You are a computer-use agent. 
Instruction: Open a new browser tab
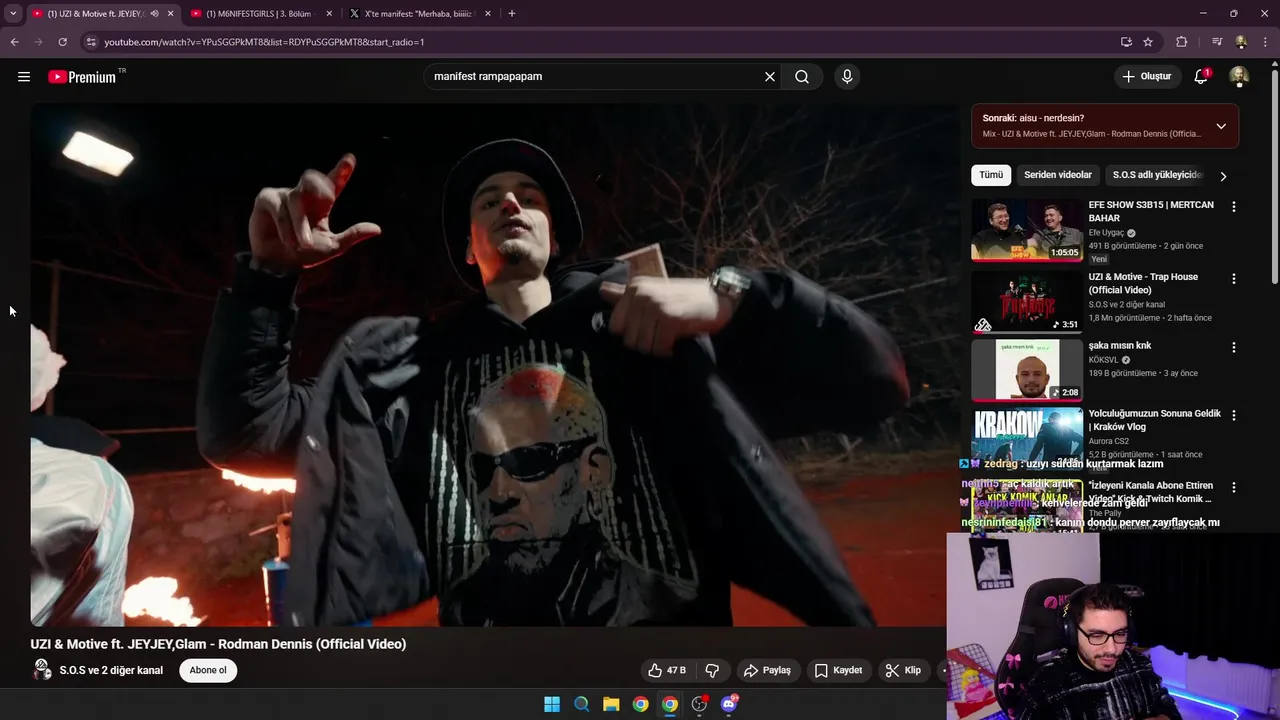[512, 14]
